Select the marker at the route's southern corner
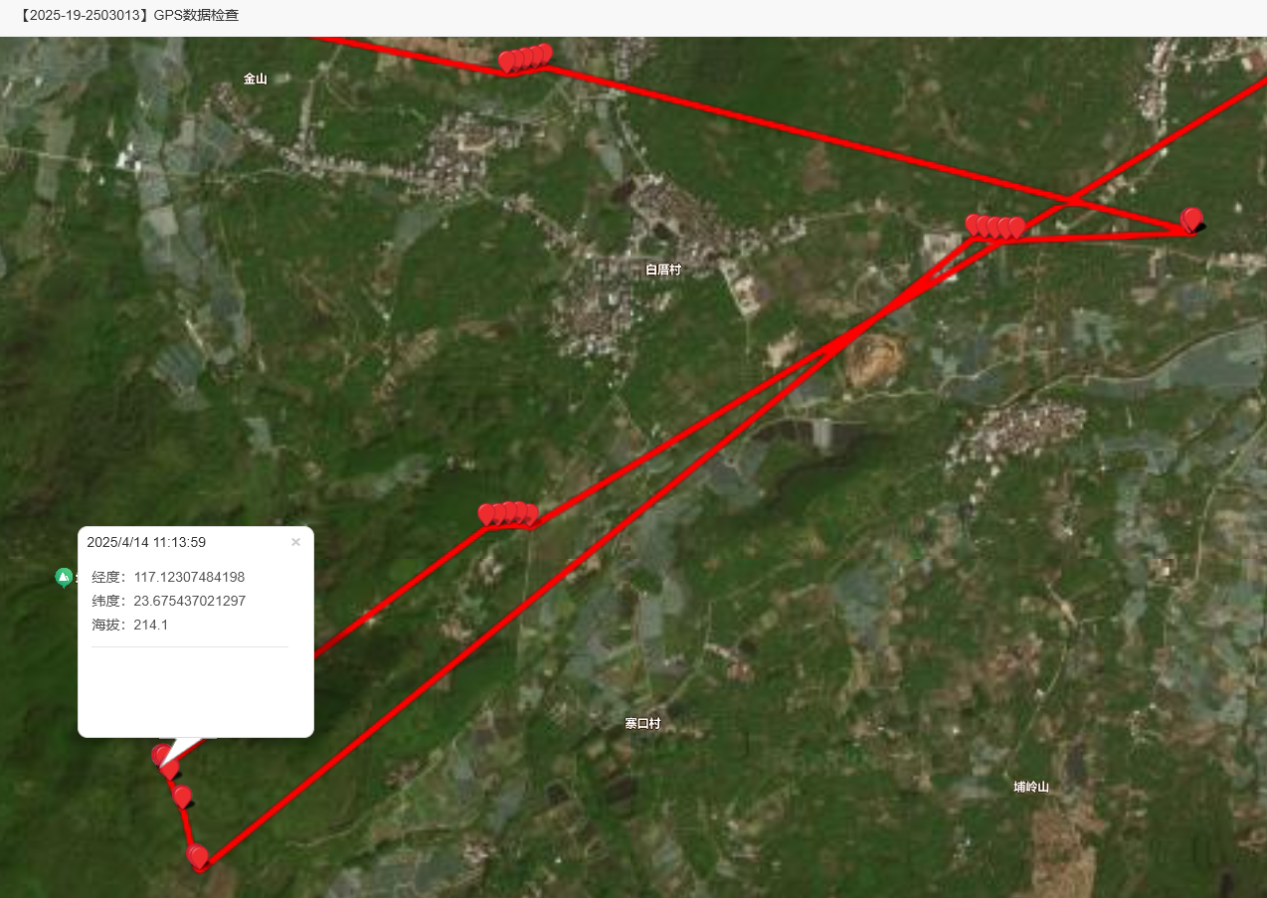Screen dimensions: 1267x898 click(198, 857)
